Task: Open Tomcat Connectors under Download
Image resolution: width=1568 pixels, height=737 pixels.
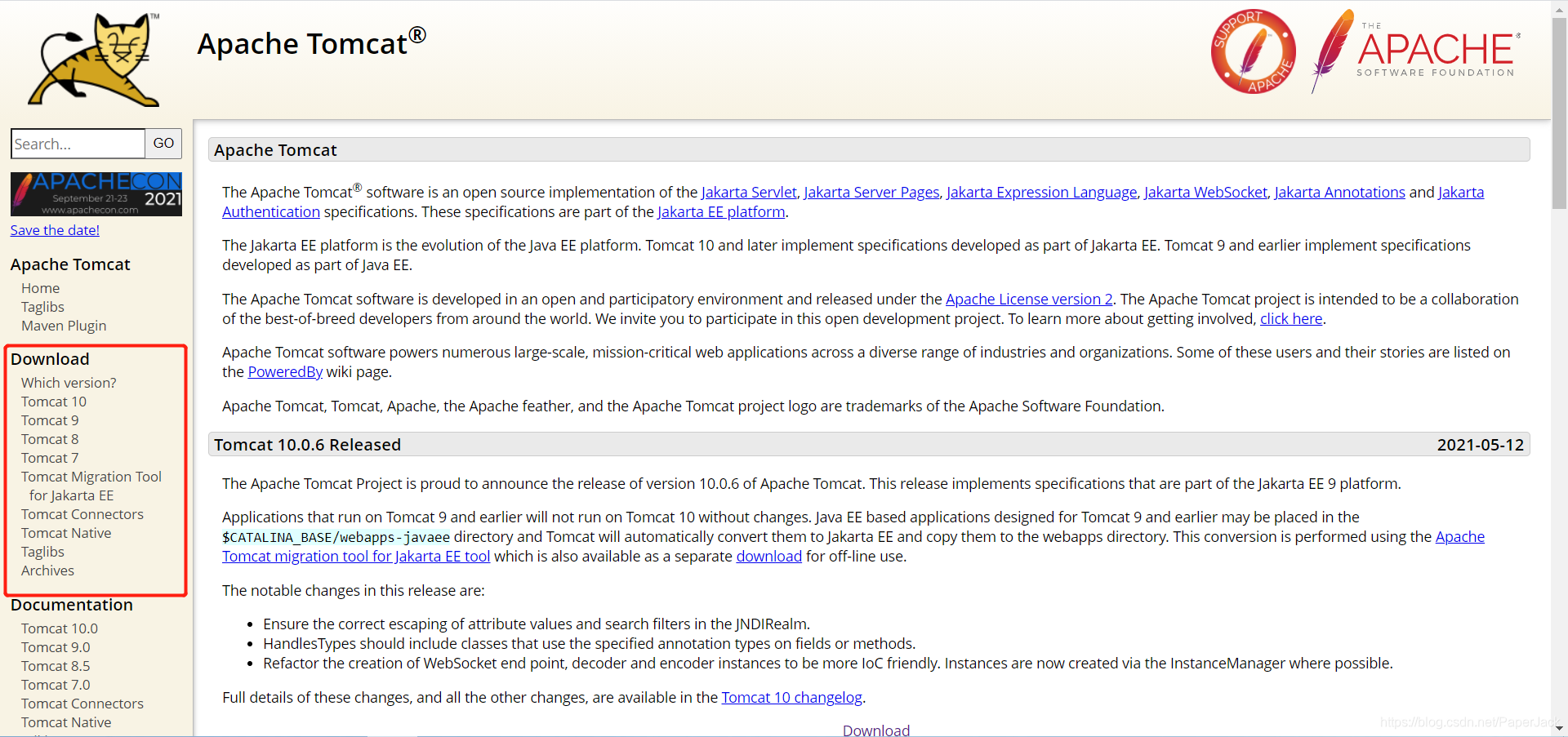Action: point(82,514)
